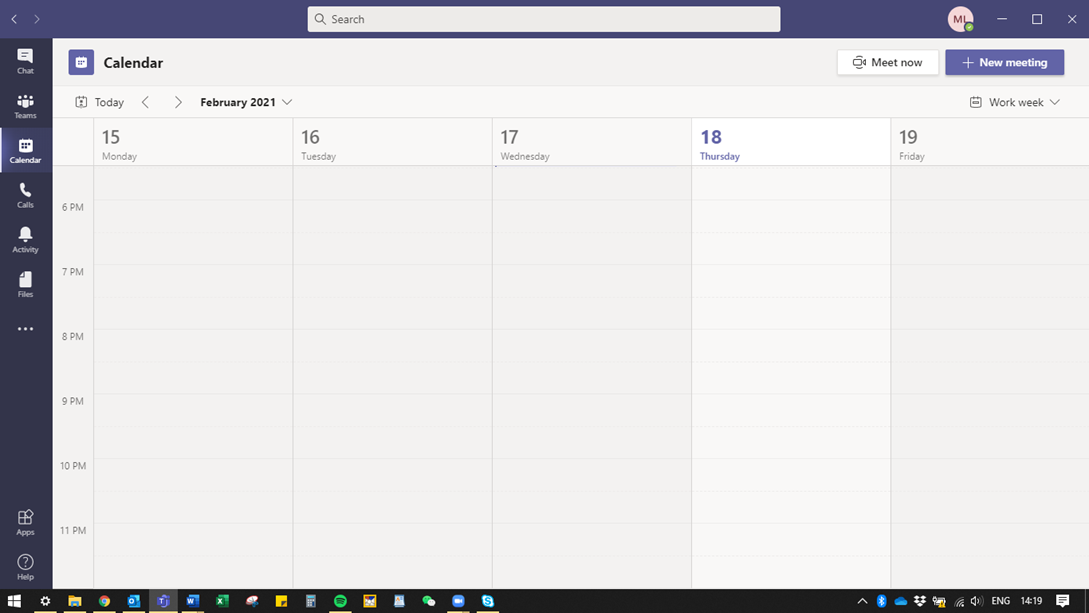Jump to Today in the calendar
The width and height of the screenshot is (1089, 613).
(x=100, y=102)
